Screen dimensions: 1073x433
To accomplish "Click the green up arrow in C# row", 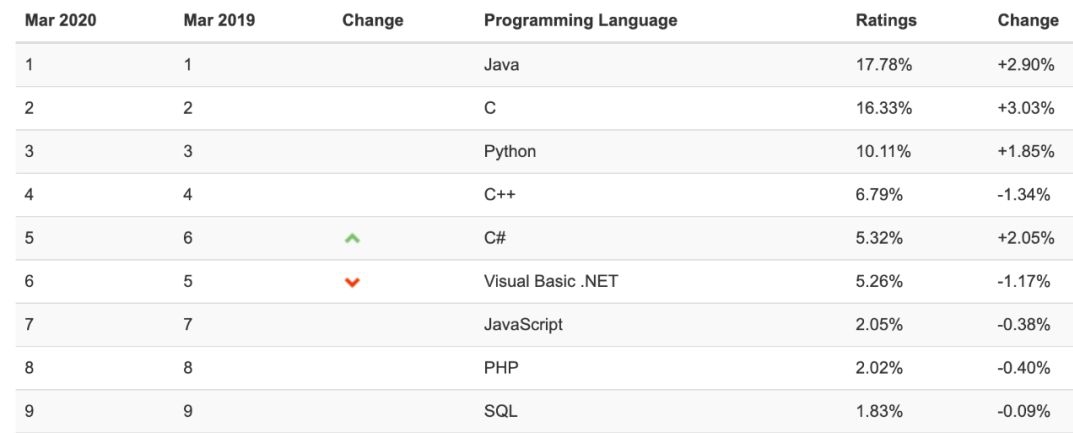I will [x=351, y=238].
